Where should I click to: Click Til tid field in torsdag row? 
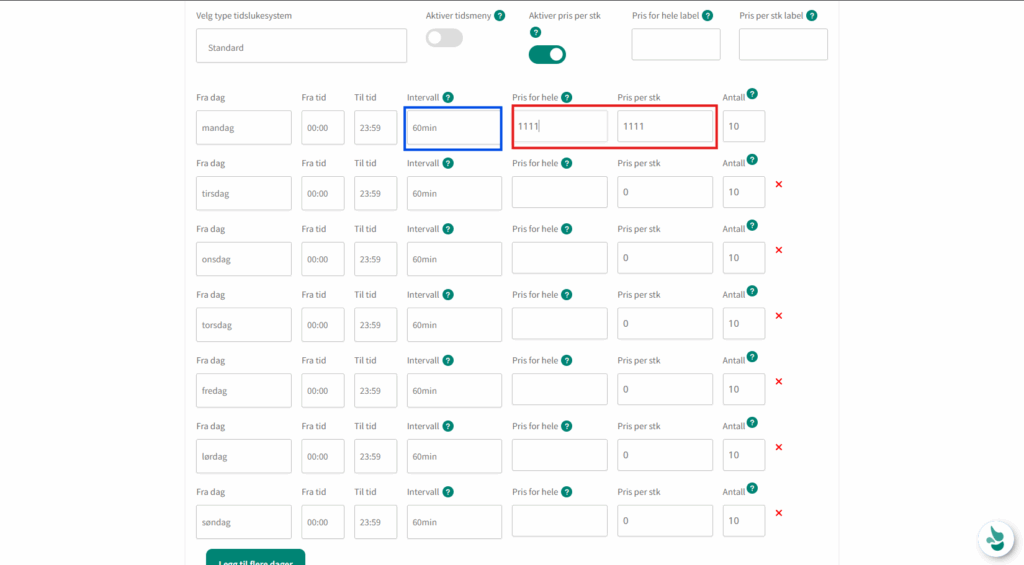pyautogui.click(x=375, y=325)
